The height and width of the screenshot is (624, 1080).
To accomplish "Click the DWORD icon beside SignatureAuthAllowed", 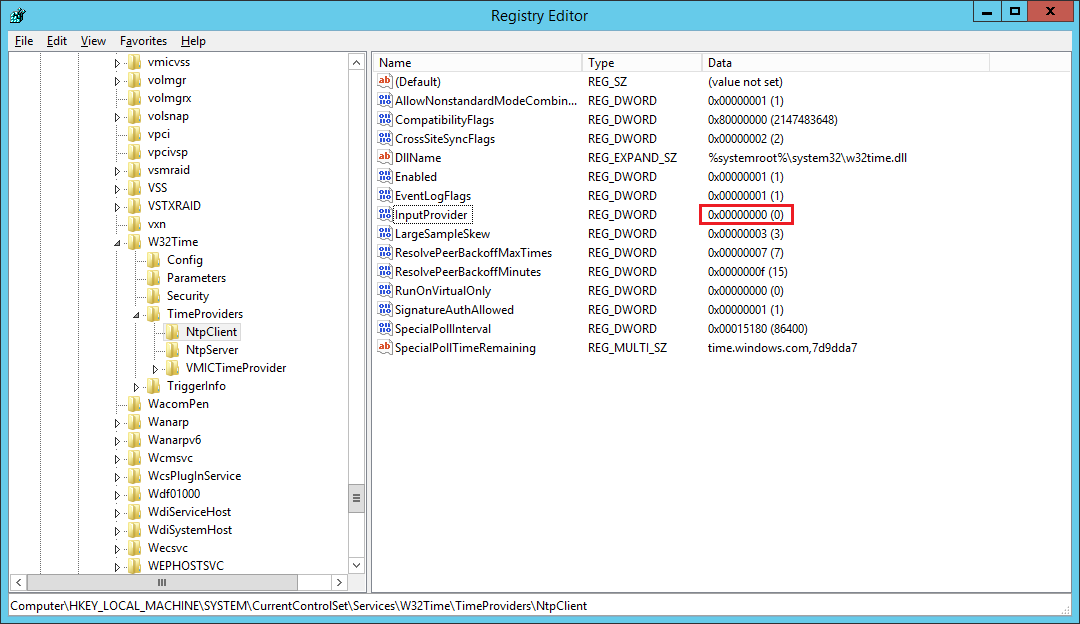I will click(385, 309).
